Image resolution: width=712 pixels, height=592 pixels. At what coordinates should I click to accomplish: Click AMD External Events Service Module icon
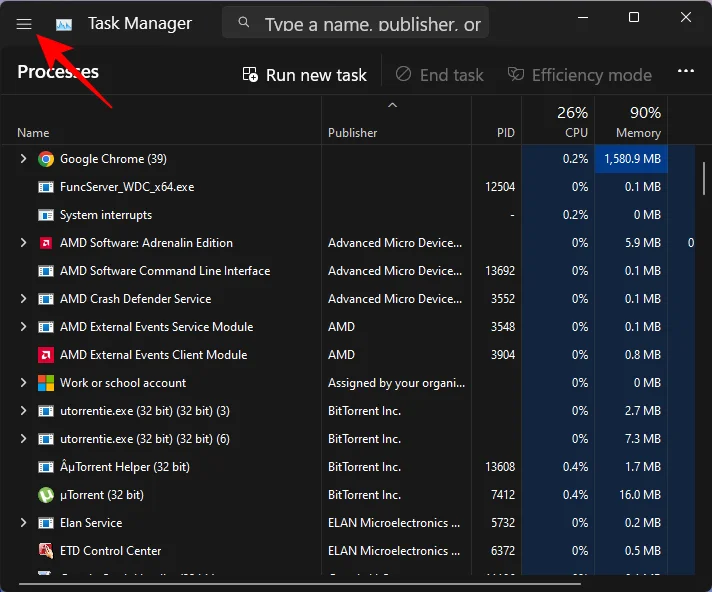(x=46, y=327)
